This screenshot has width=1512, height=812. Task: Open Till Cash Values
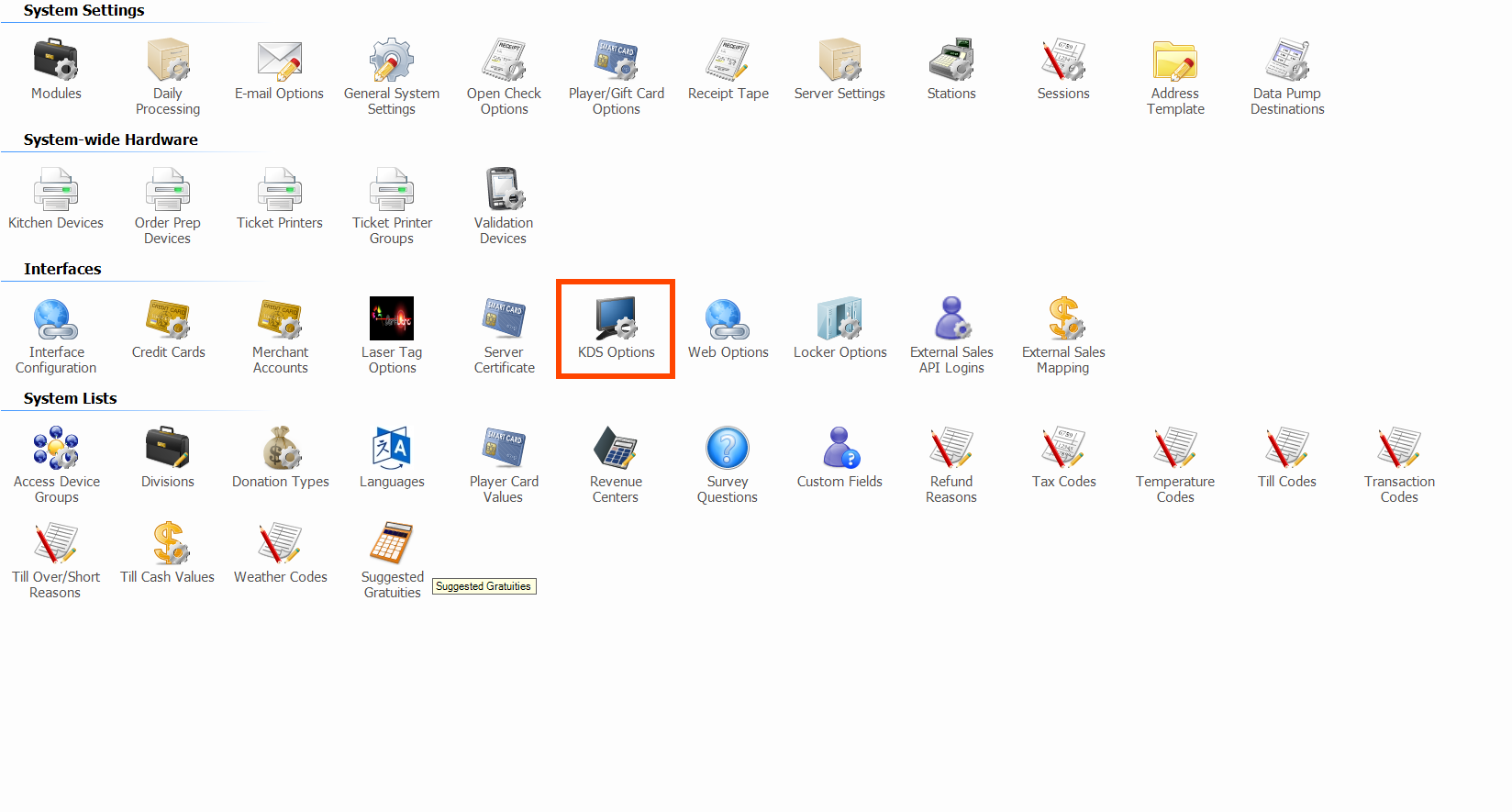point(168,544)
